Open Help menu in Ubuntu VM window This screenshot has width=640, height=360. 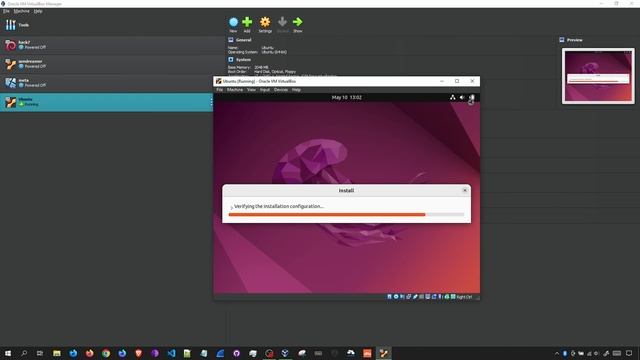point(296,90)
